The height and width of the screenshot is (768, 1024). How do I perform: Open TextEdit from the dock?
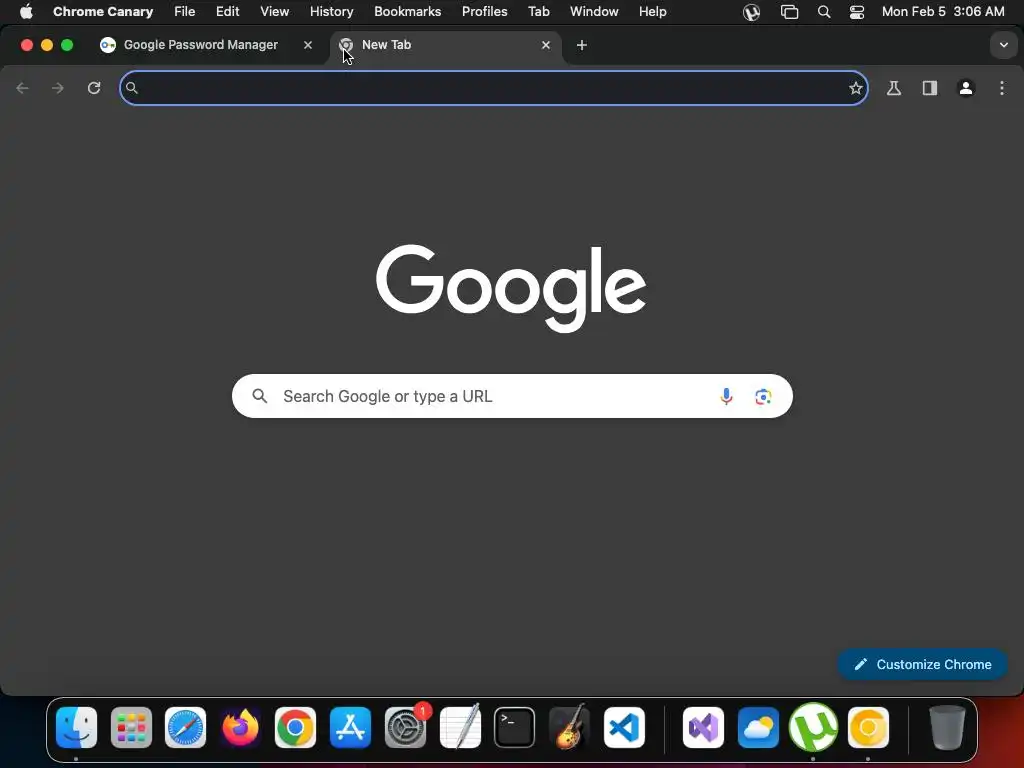pyautogui.click(x=460, y=727)
